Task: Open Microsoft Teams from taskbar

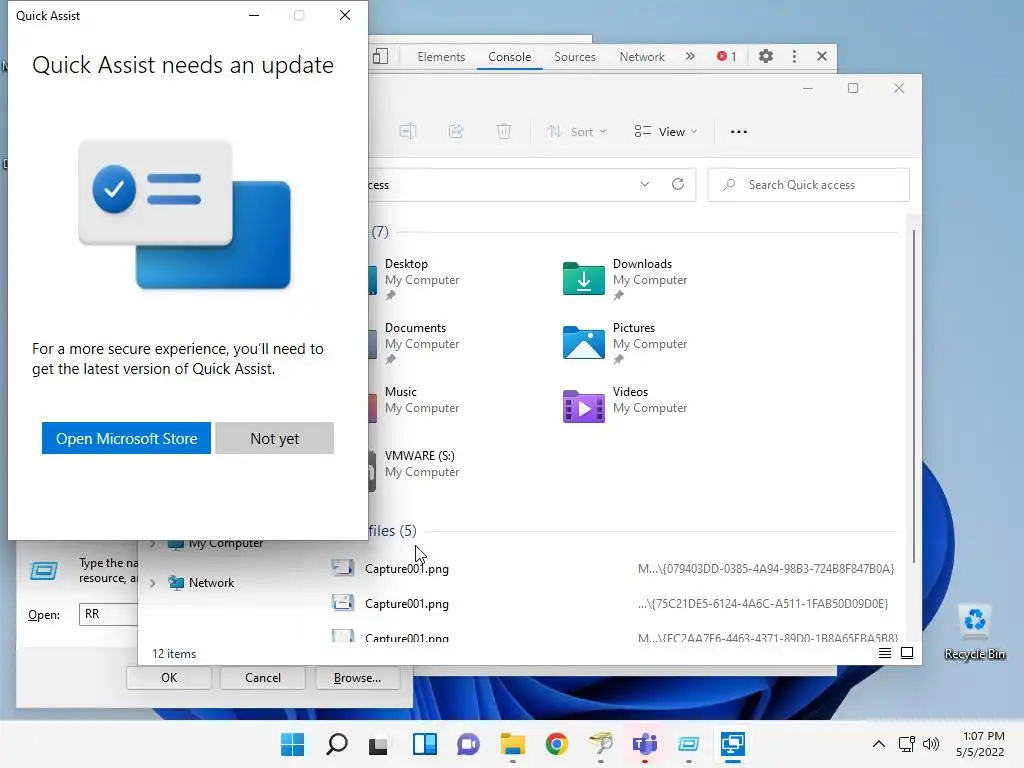Action: coord(645,744)
